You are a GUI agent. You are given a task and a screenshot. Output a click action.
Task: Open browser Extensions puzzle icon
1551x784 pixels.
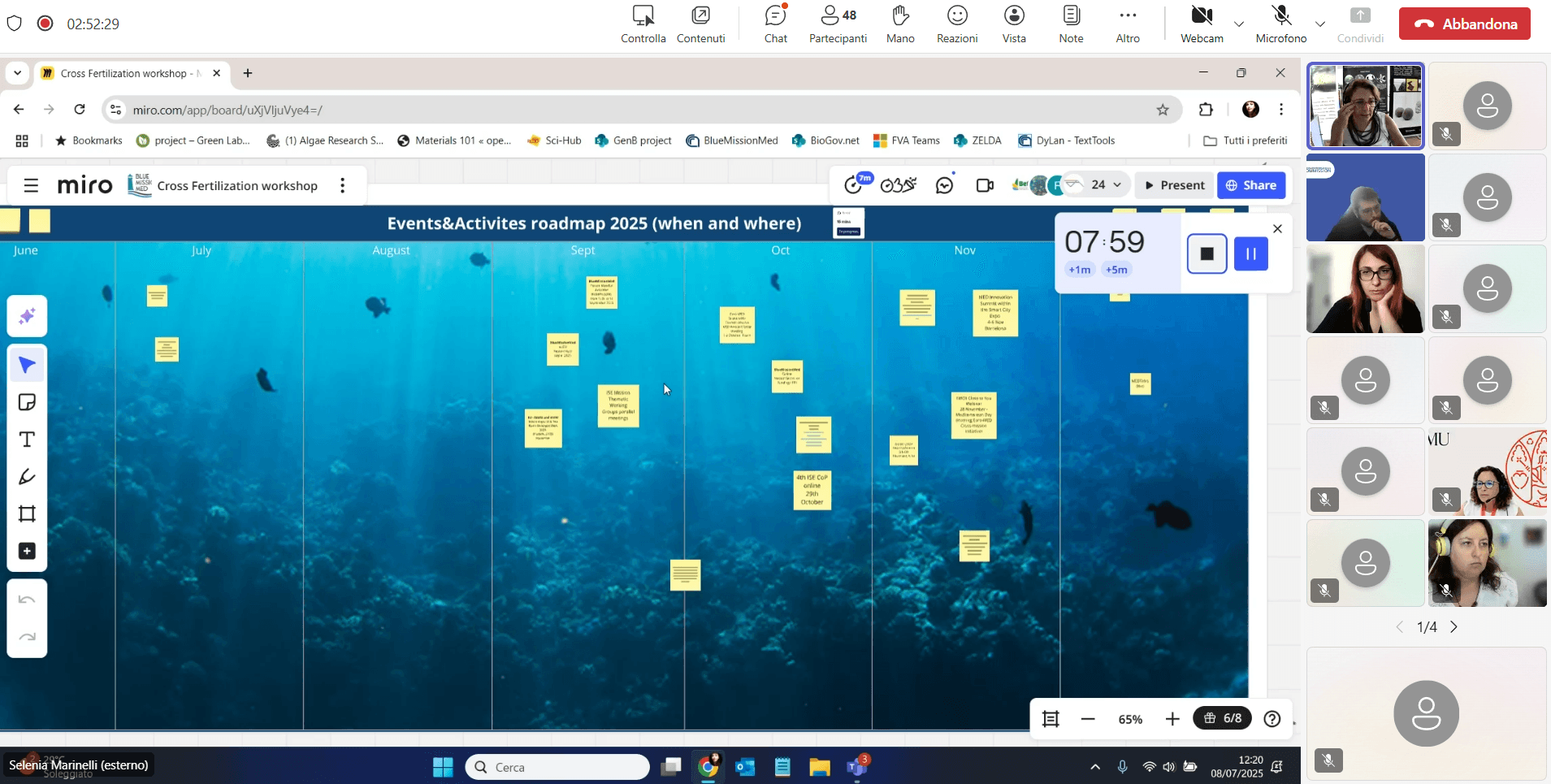(x=1206, y=110)
